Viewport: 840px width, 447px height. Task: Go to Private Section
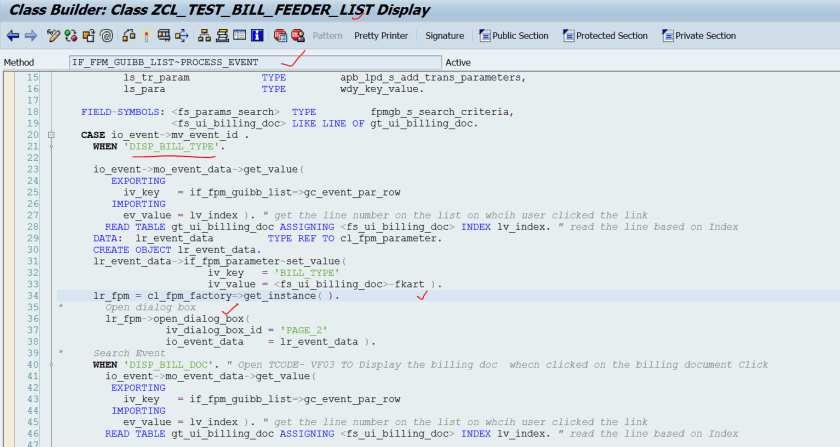click(x=699, y=36)
